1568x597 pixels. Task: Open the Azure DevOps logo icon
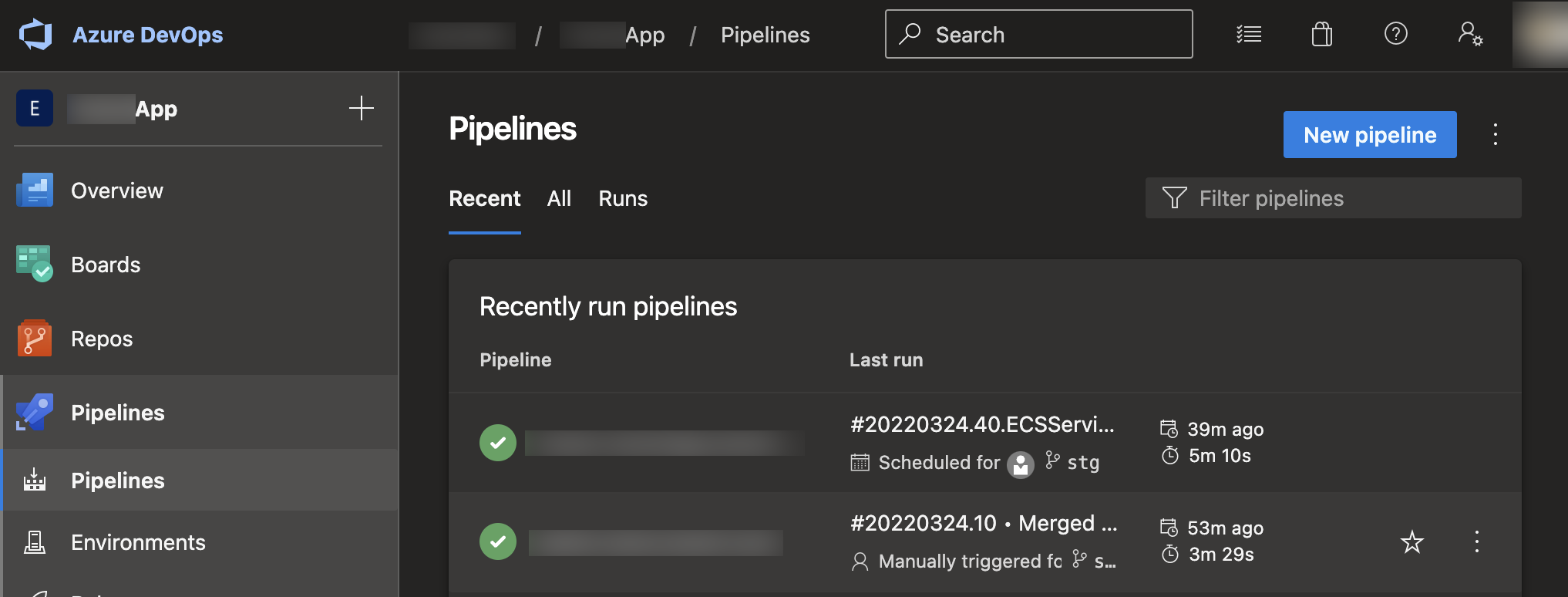point(35,35)
